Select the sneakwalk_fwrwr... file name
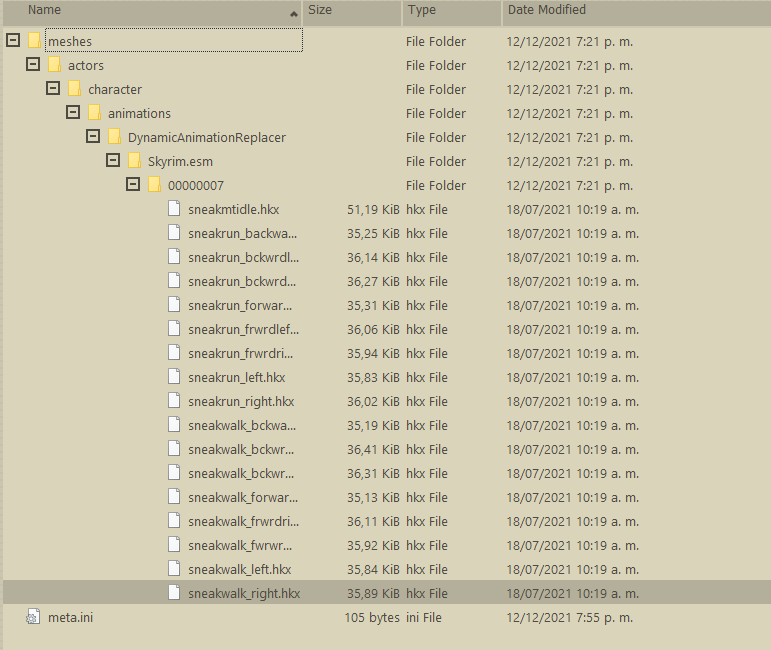771x650 pixels. [x=240, y=546]
